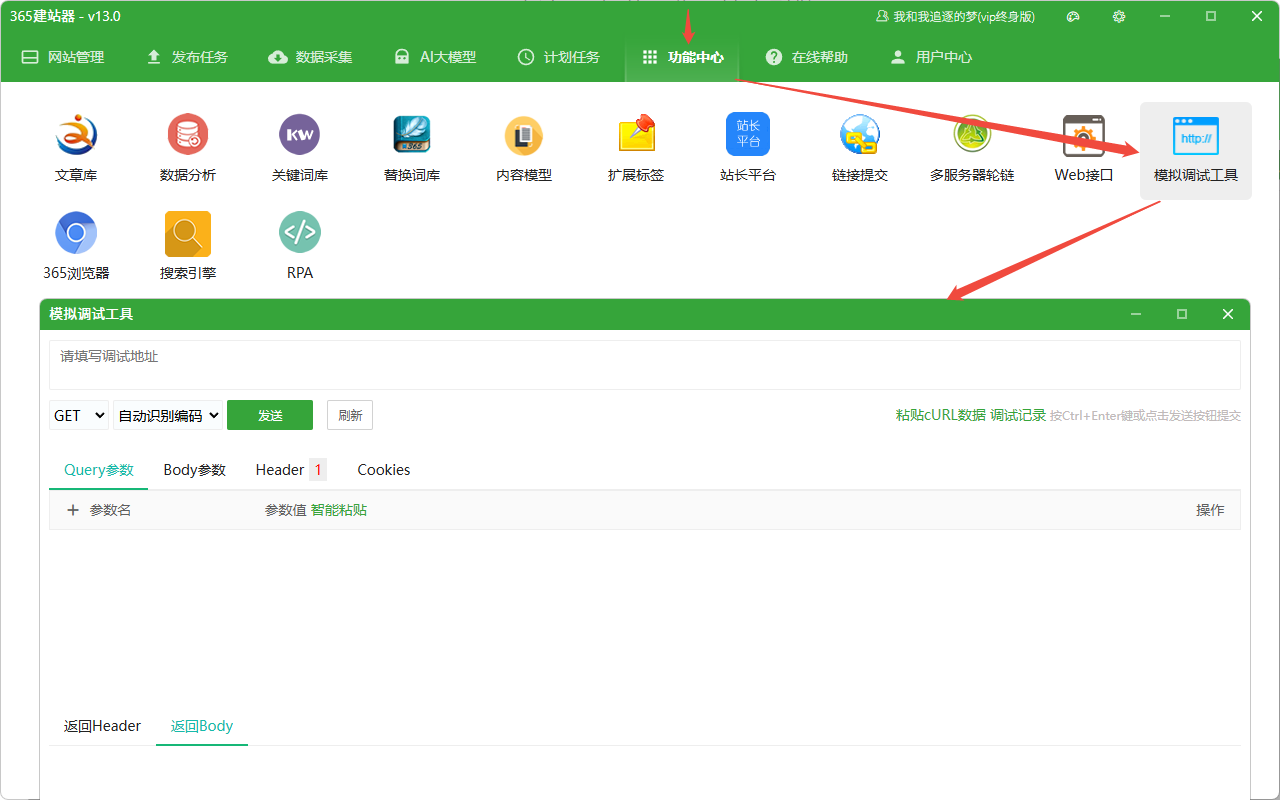Open the RPA icon
The height and width of the screenshot is (800, 1280).
pyautogui.click(x=300, y=246)
